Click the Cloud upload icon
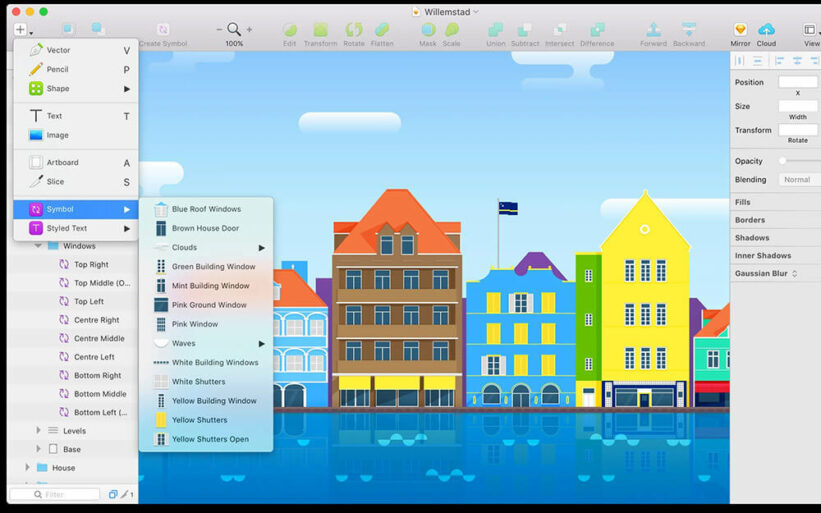This screenshot has width=821, height=513. (766, 29)
